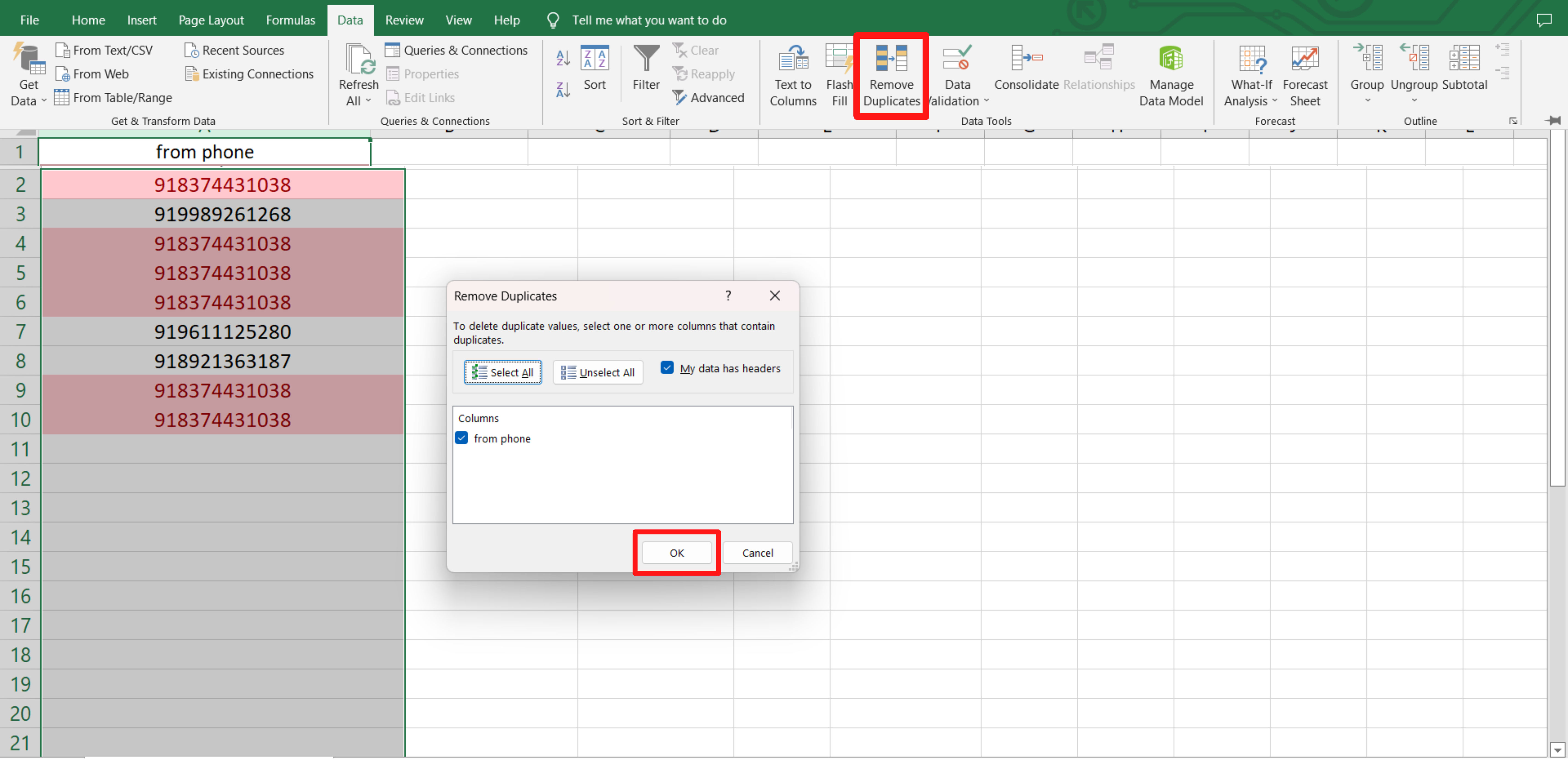1568x765 pixels.
Task: Select cell with 919989261268
Action: tap(223, 215)
